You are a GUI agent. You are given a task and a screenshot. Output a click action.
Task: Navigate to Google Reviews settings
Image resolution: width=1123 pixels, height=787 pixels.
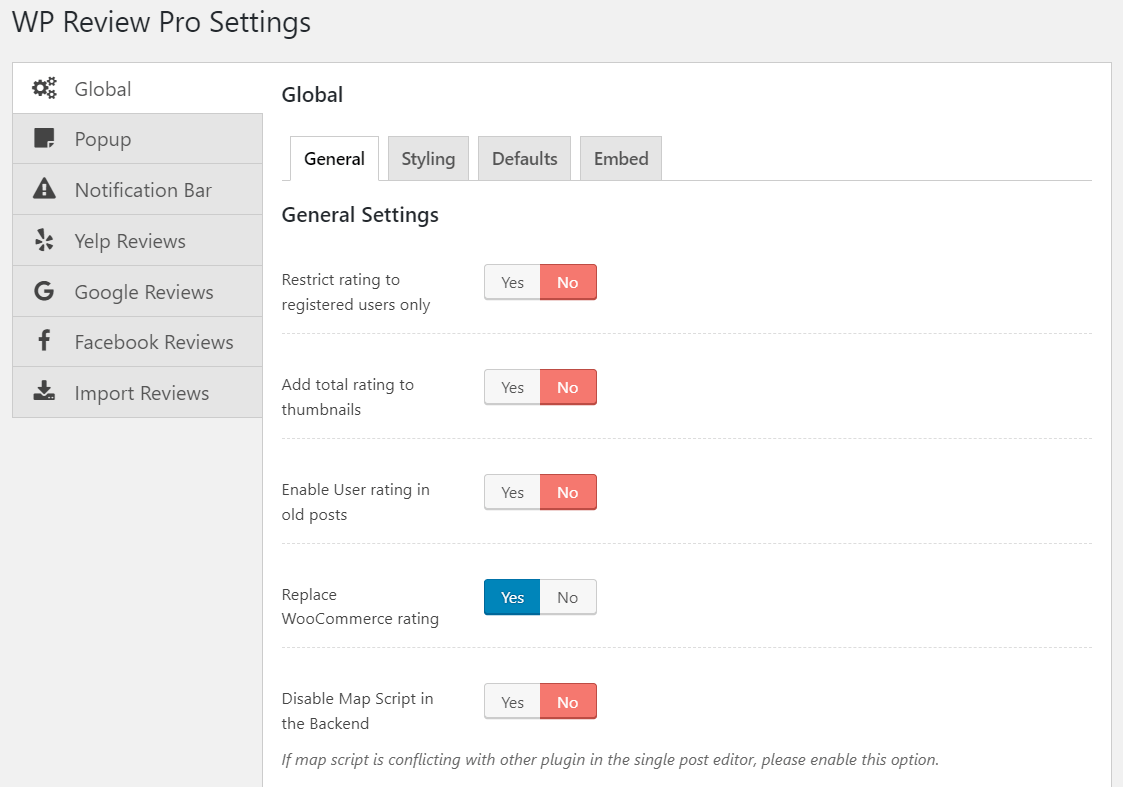click(143, 291)
